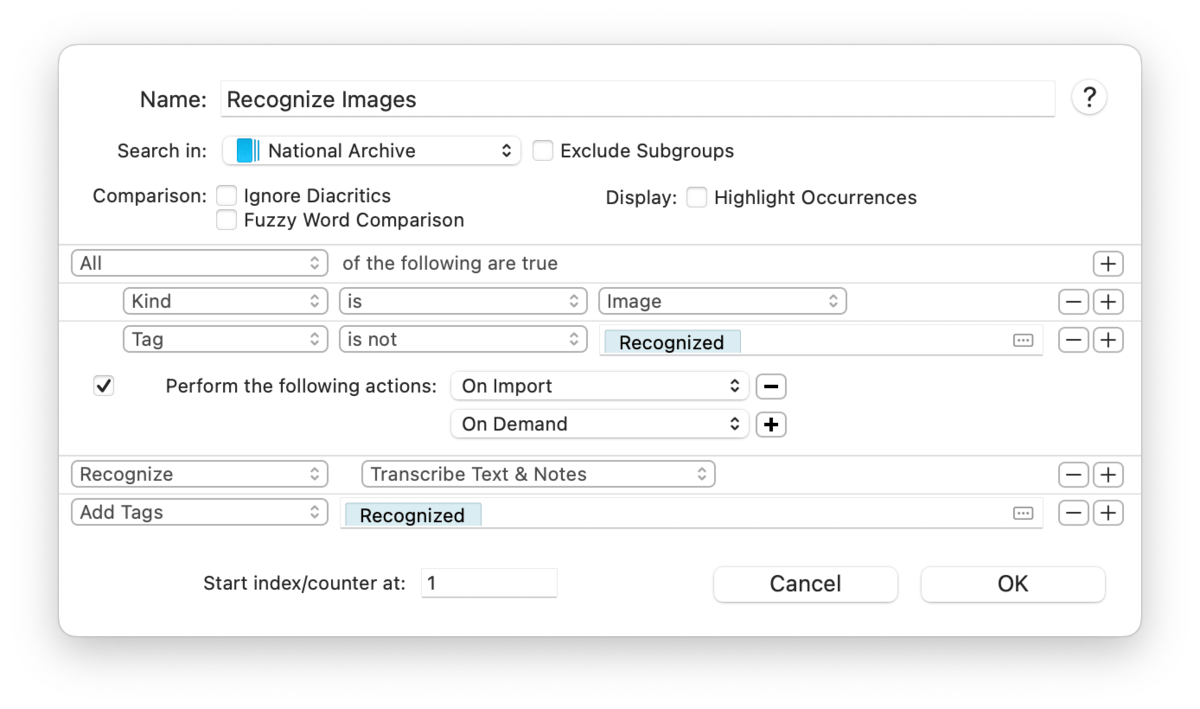Enable the Exclude Subgroups checkbox
This screenshot has height=709, width=1200.
(543, 151)
